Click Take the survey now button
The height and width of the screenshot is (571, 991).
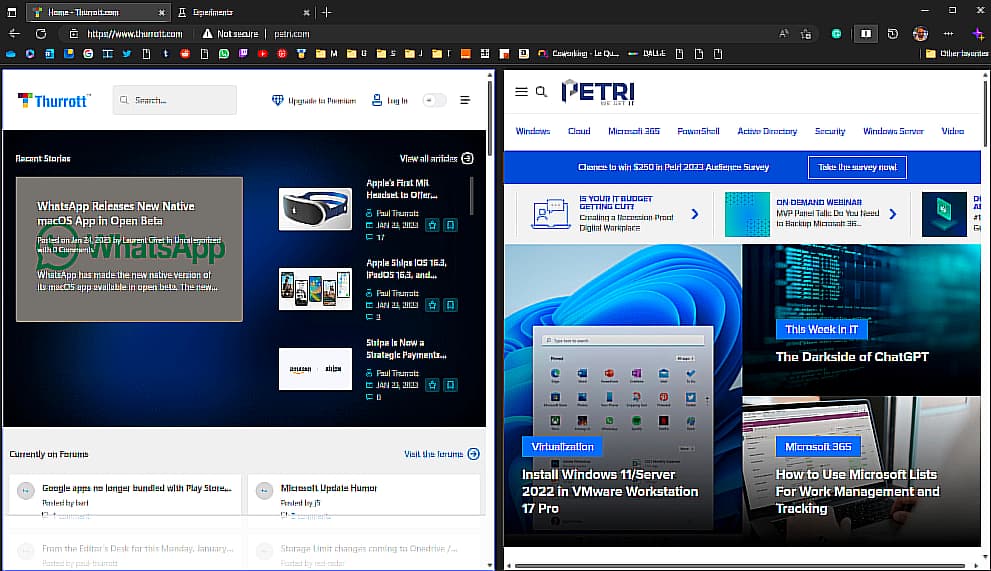(857, 167)
